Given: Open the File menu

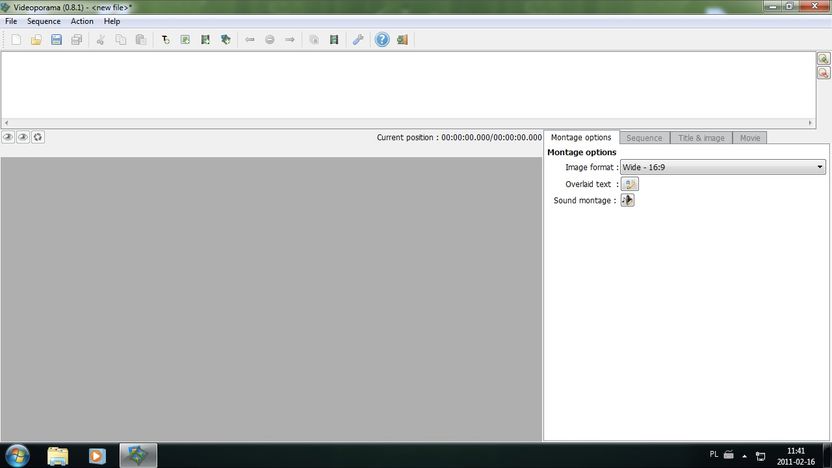Looking at the screenshot, I should point(11,21).
